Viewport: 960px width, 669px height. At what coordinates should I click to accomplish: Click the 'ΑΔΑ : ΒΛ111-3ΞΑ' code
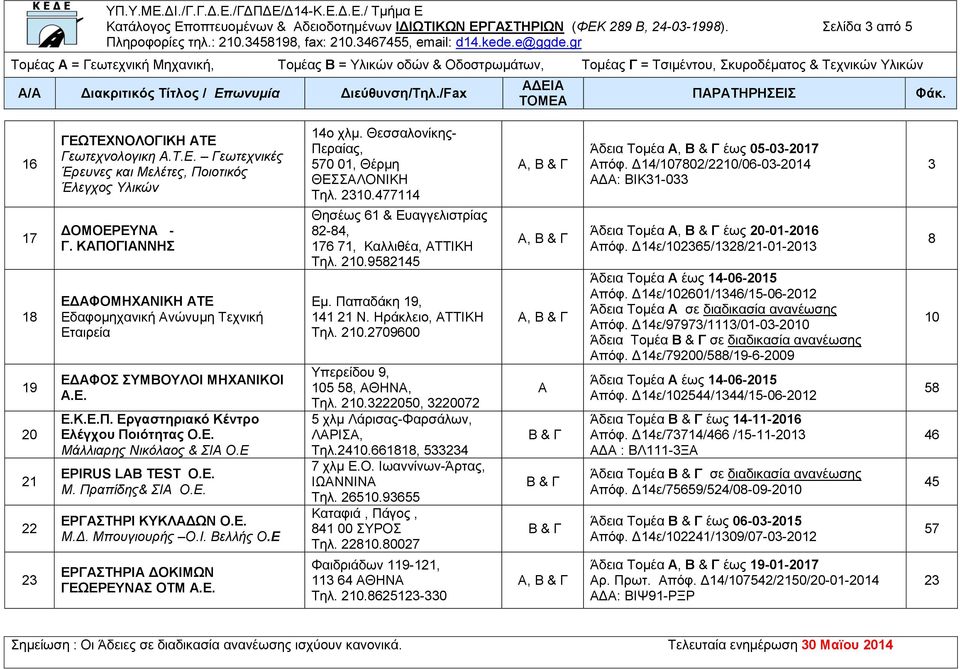click(643, 450)
